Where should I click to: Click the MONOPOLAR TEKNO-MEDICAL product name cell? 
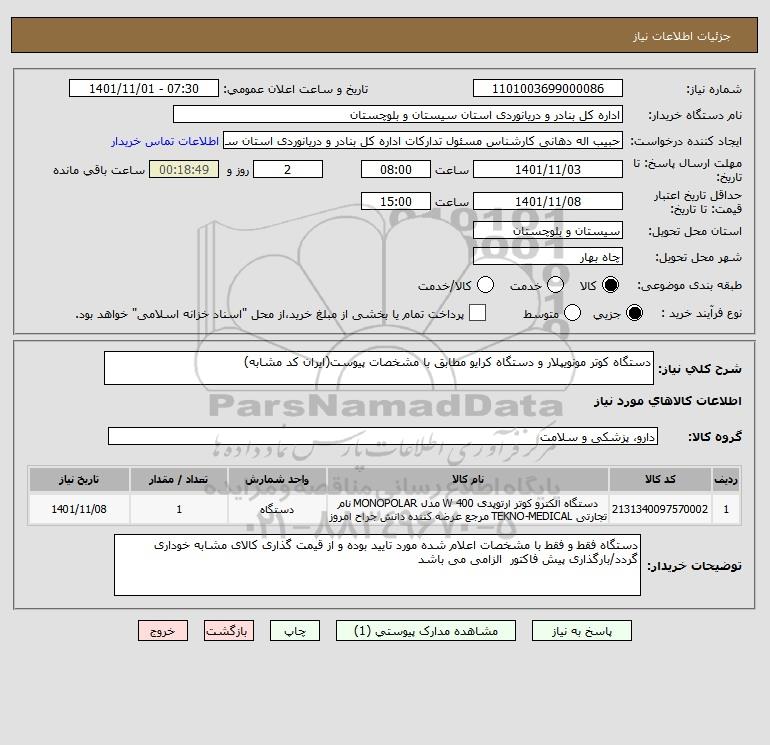468,509
